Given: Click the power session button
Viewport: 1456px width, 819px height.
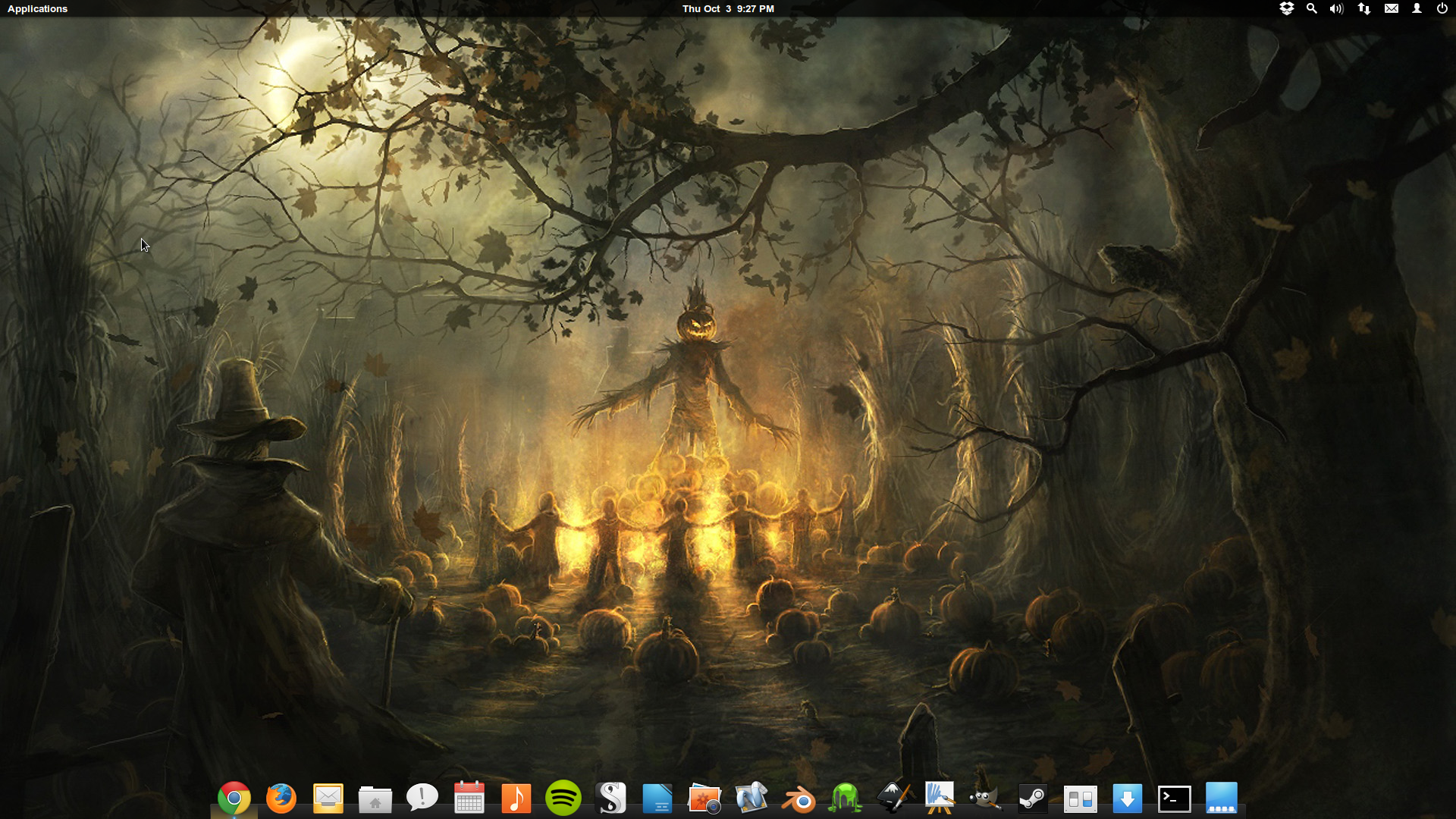Looking at the screenshot, I should click(1442, 9).
